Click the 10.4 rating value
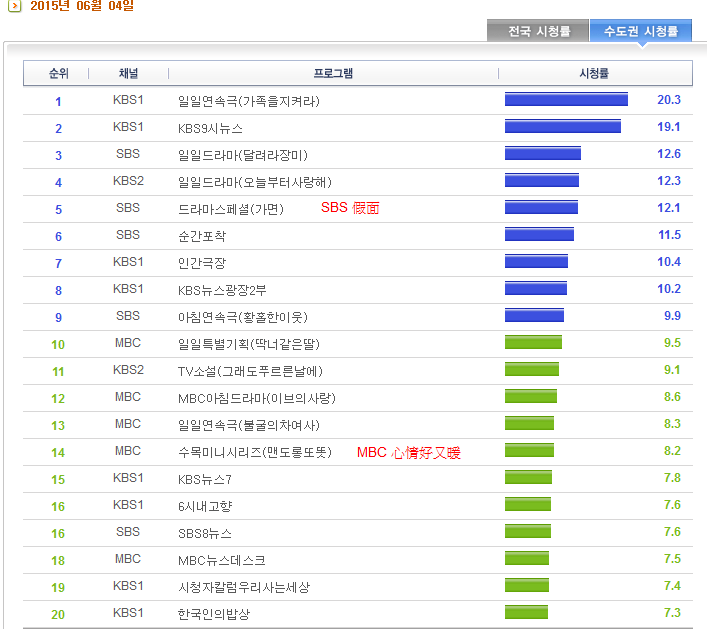The width and height of the screenshot is (707, 629). coord(669,262)
